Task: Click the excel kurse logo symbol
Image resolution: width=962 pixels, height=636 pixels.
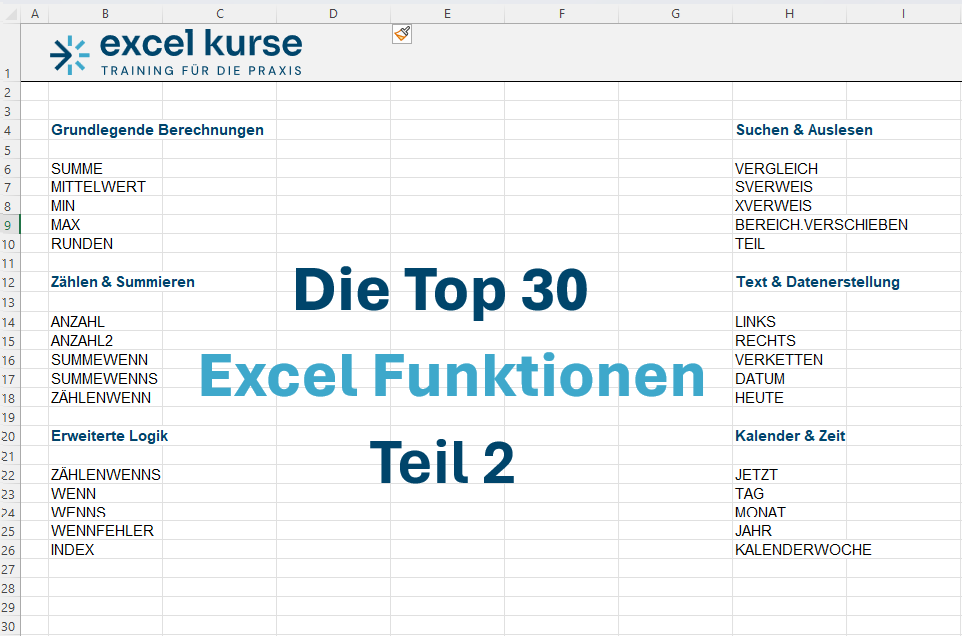Action: (69, 54)
